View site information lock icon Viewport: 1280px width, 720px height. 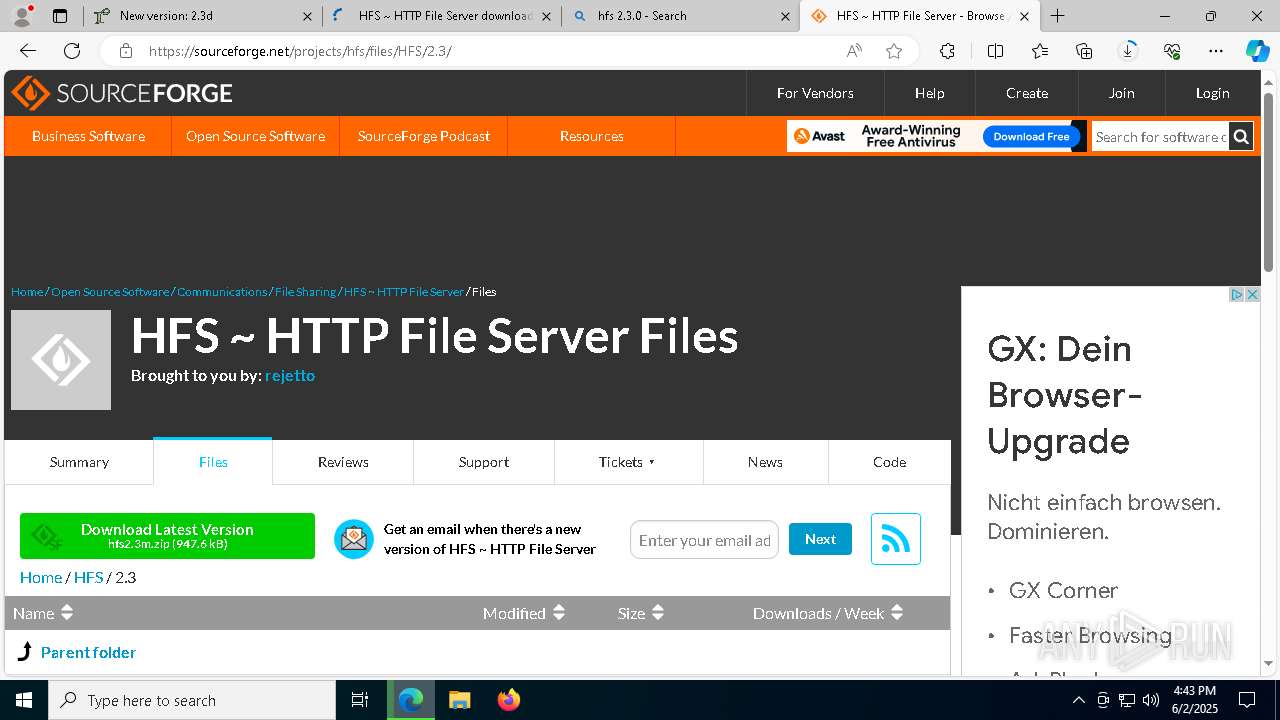125,51
